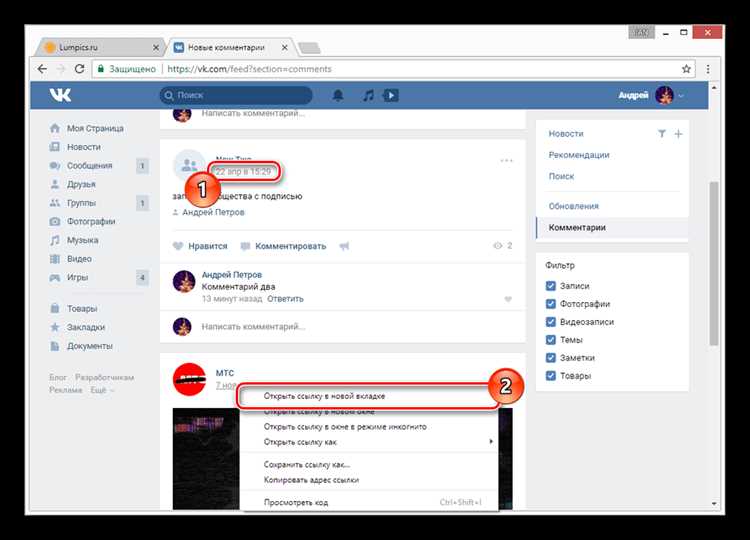Click the share megaphone icon on post
This screenshot has width=750, height=540.
344,246
